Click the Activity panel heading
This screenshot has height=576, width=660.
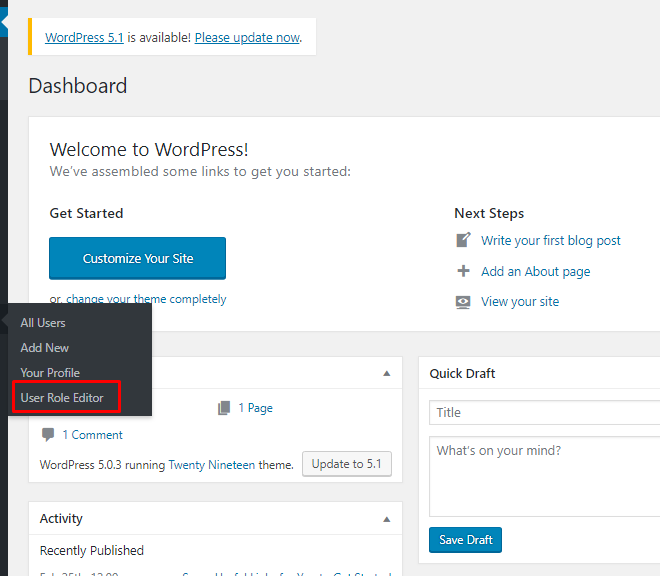[x=61, y=519]
